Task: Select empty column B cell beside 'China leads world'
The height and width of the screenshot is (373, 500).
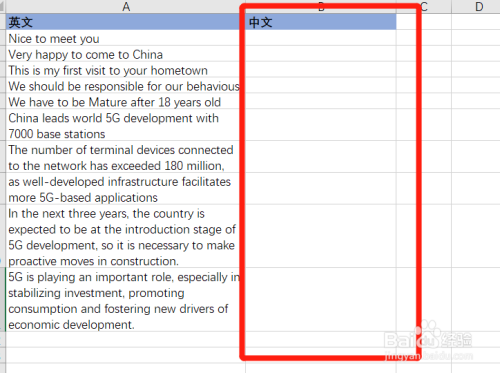Action: click(x=321, y=125)
